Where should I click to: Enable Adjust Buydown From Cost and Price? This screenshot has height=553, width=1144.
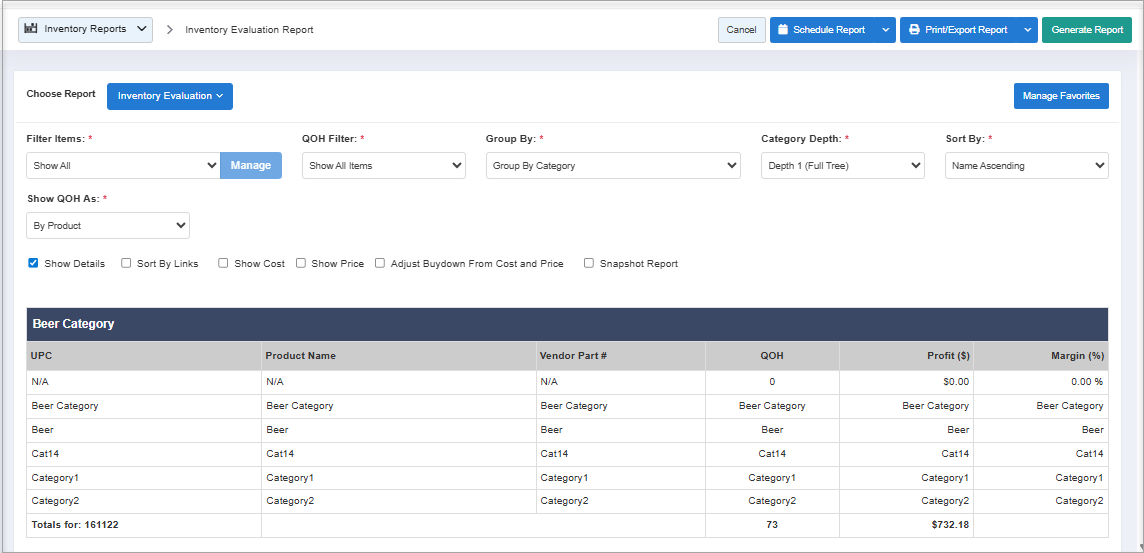click(x=380, y=264)
